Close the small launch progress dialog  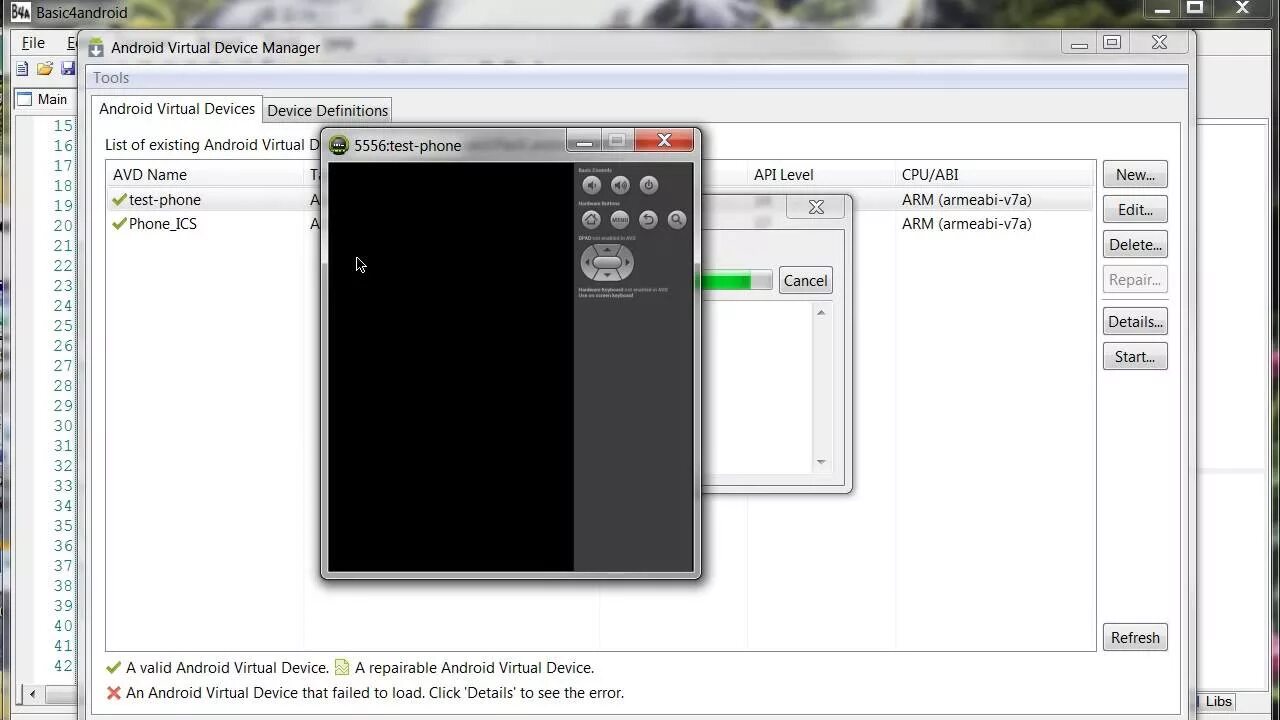[816, 207]
